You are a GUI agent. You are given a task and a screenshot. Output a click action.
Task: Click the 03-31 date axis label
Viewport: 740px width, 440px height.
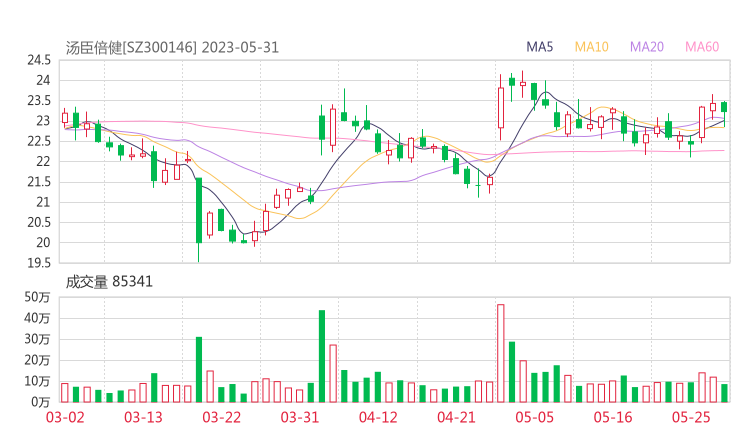tap(300, 417)
